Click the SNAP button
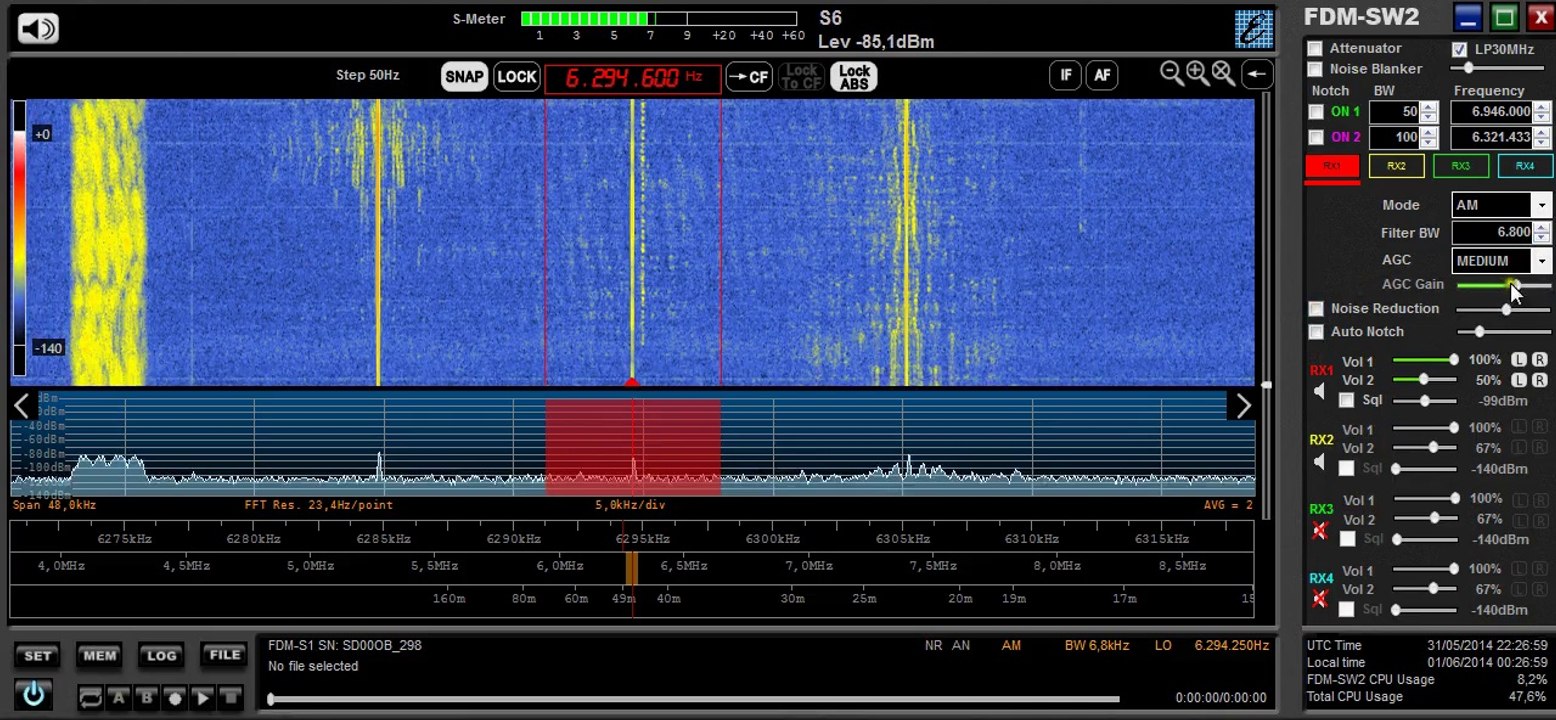This screenshot has height=720, width=1556. point(464,77)
